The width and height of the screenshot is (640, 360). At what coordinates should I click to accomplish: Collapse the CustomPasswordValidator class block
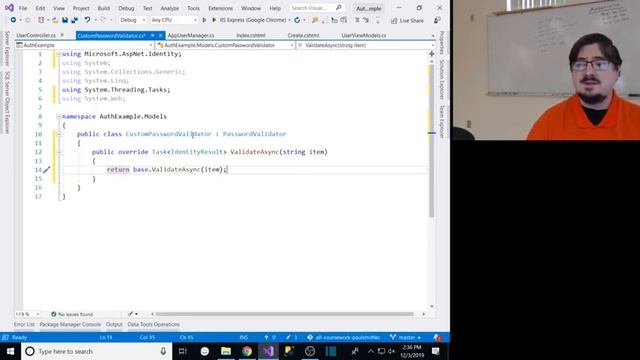click(59, 134)
